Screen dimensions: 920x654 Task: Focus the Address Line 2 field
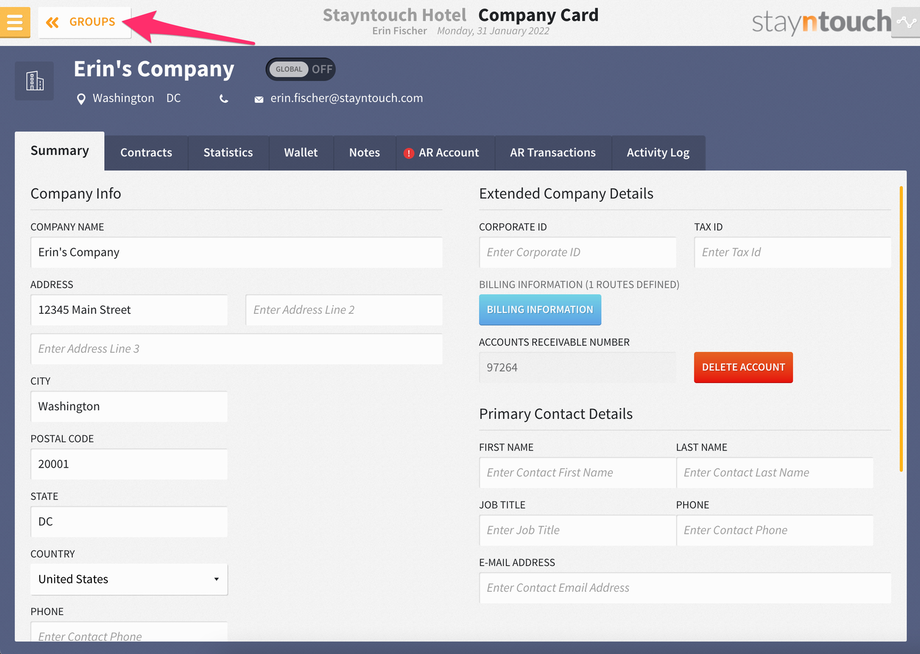click(344, 310)
